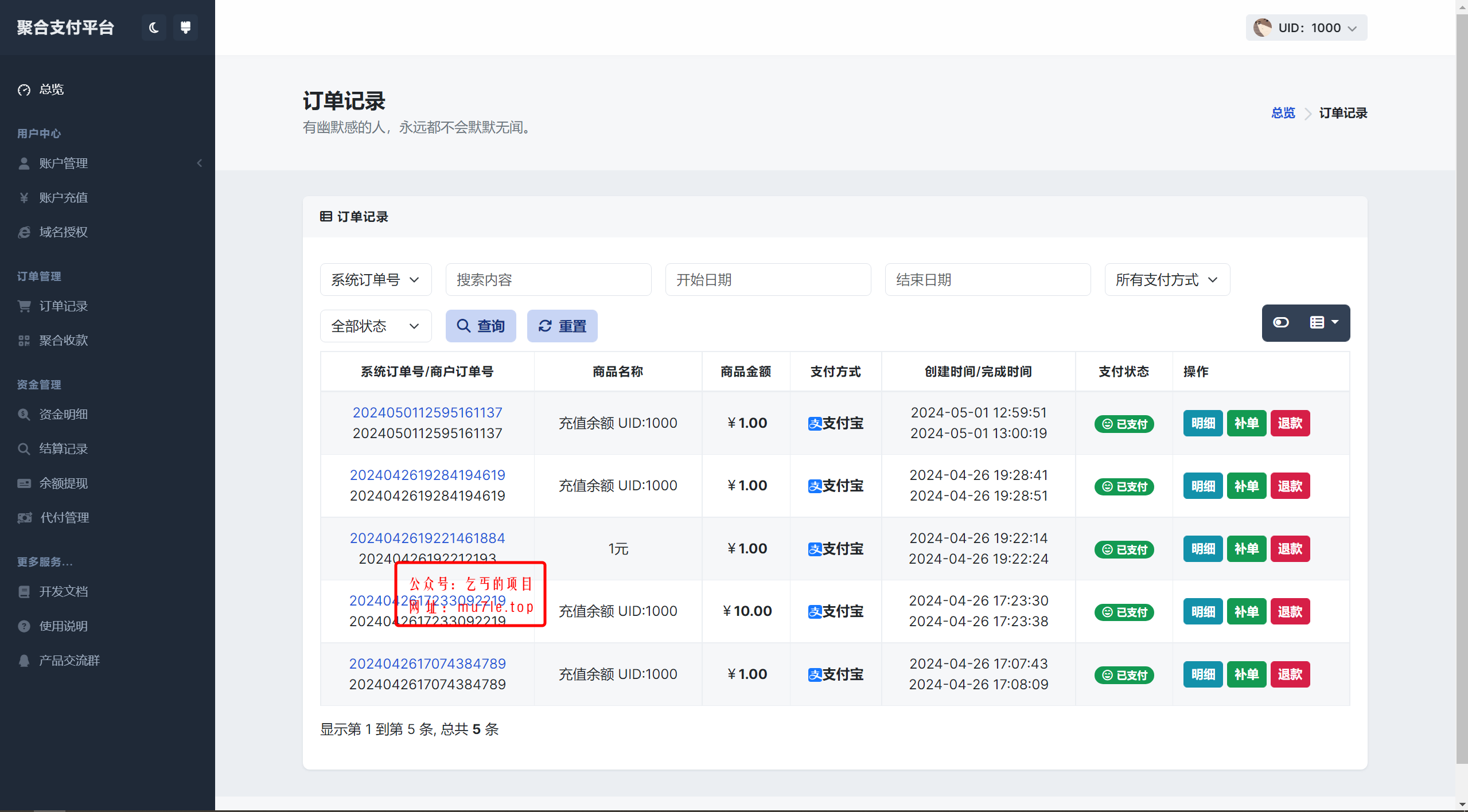The image size is (1468, 812).
Task: Click 明细 for order 2024042617074384789
Action: tap(1203, 674)
